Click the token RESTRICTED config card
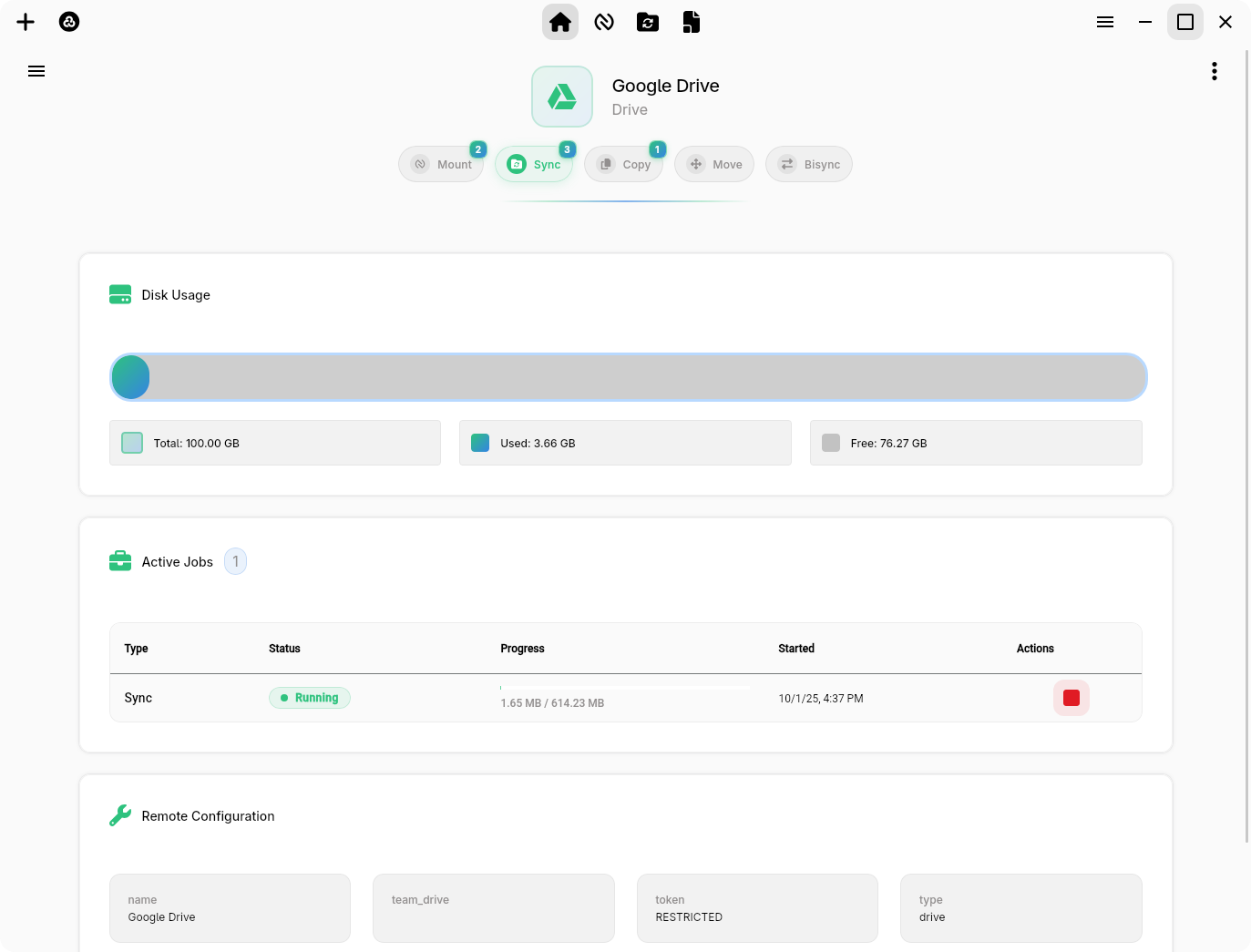This screenshot has width=1251, height=952. coord(757,908)
